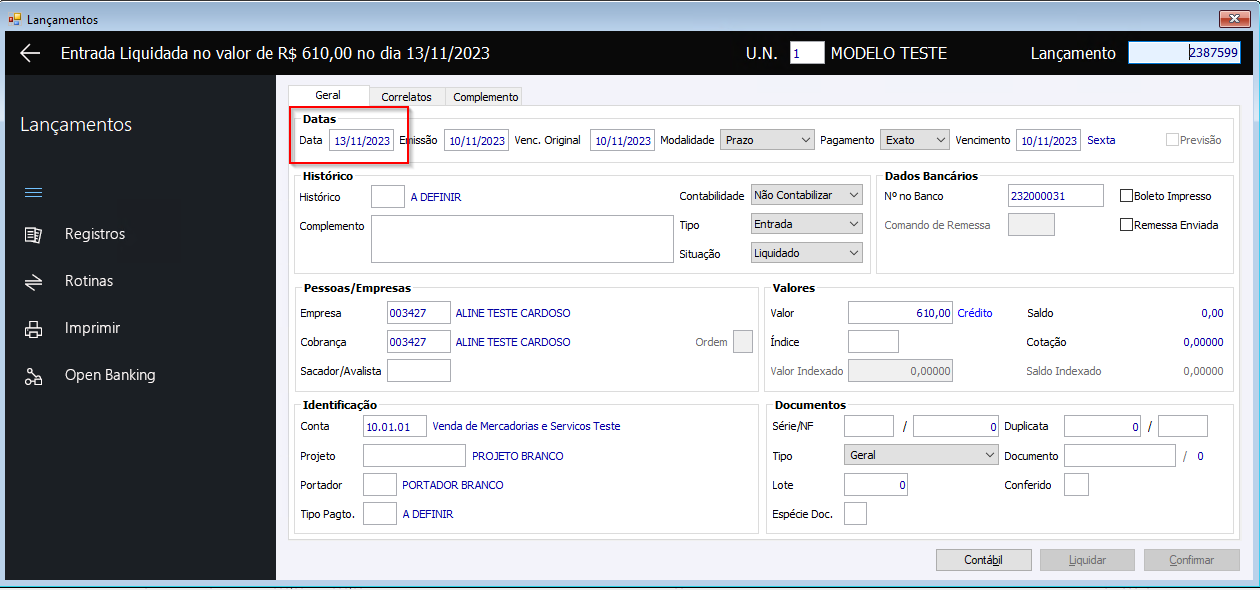Click the Vencimento date field

coord(1049,141)
